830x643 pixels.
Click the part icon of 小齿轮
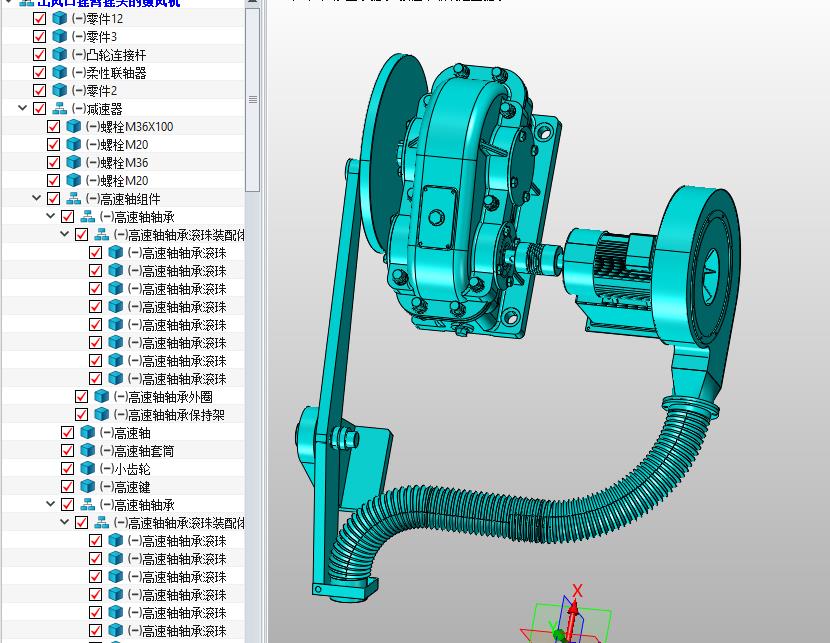(87, 468)
